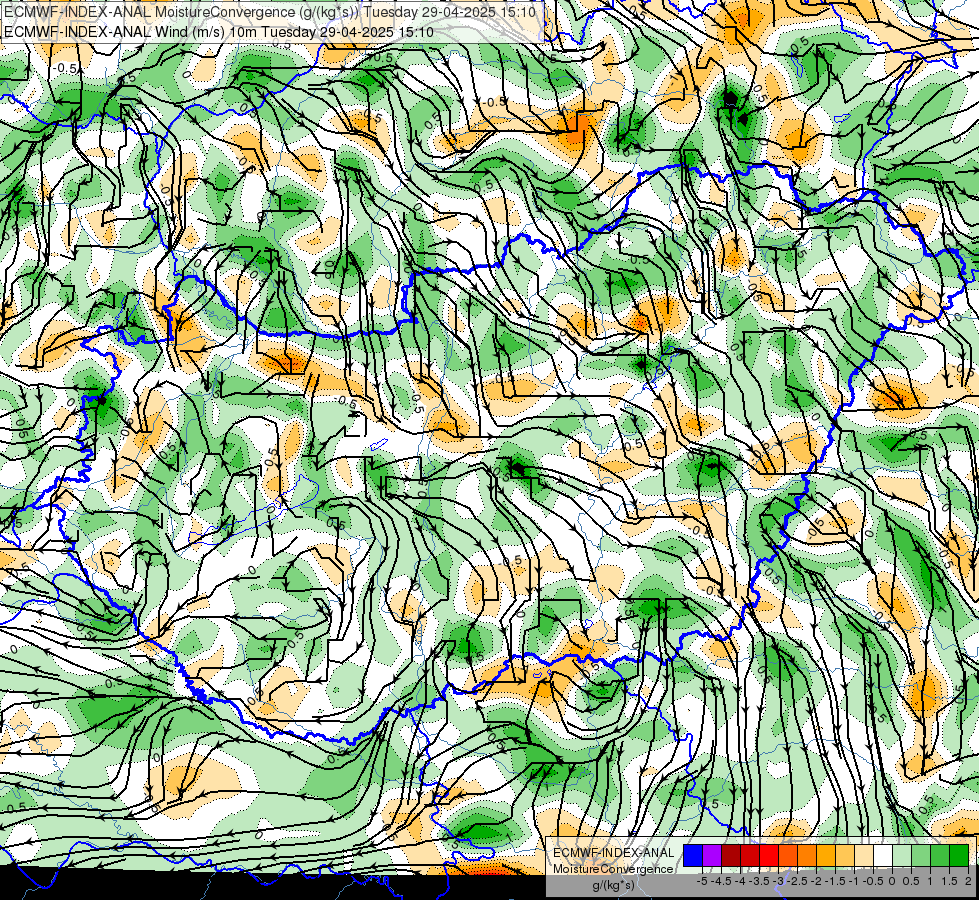Click the MoistureConvergence title line at top

269,12
